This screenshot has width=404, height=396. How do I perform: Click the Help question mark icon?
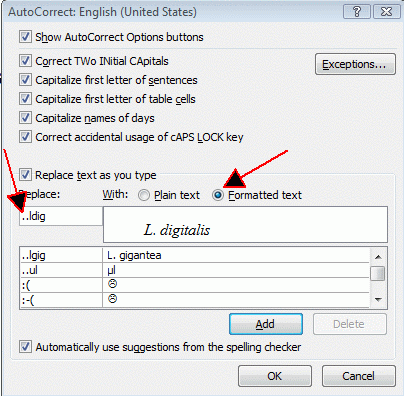click(357, 12)
